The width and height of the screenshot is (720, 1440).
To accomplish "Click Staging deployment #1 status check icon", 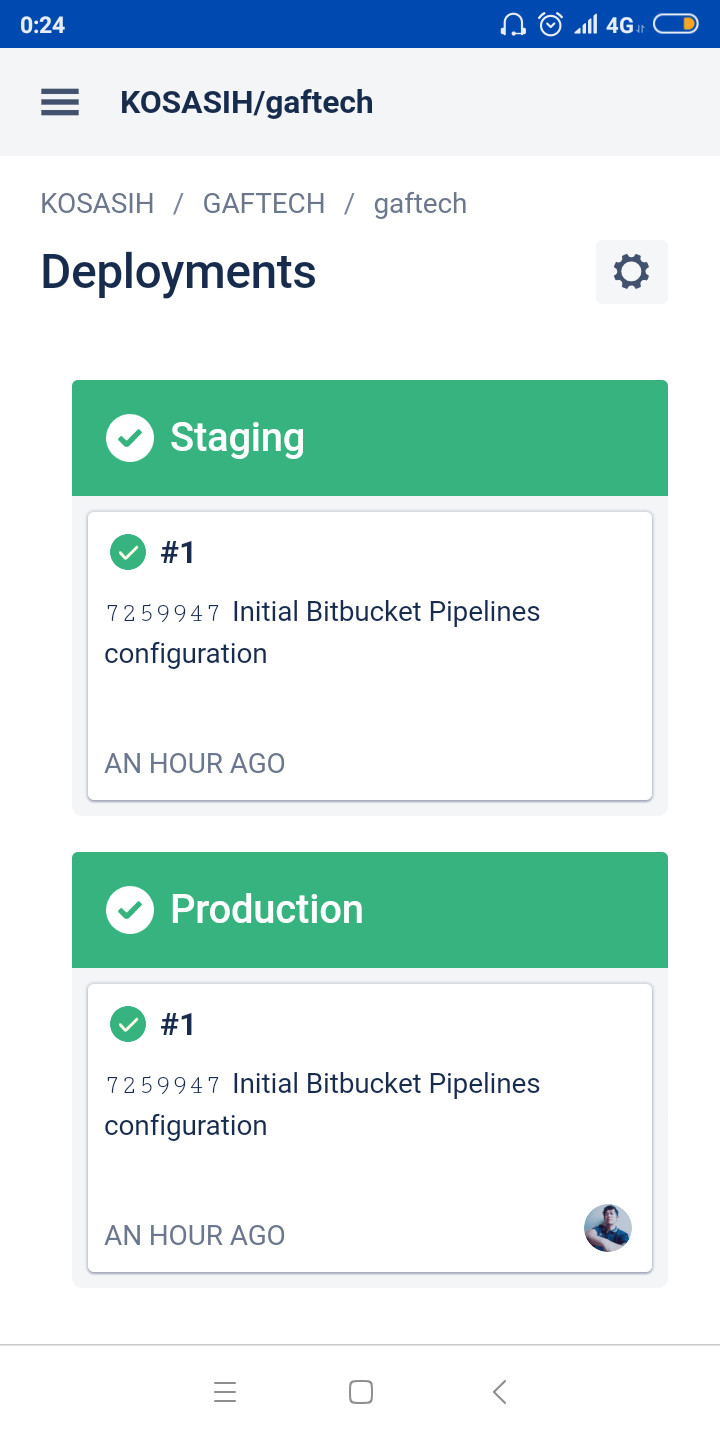I will (128, 552).
